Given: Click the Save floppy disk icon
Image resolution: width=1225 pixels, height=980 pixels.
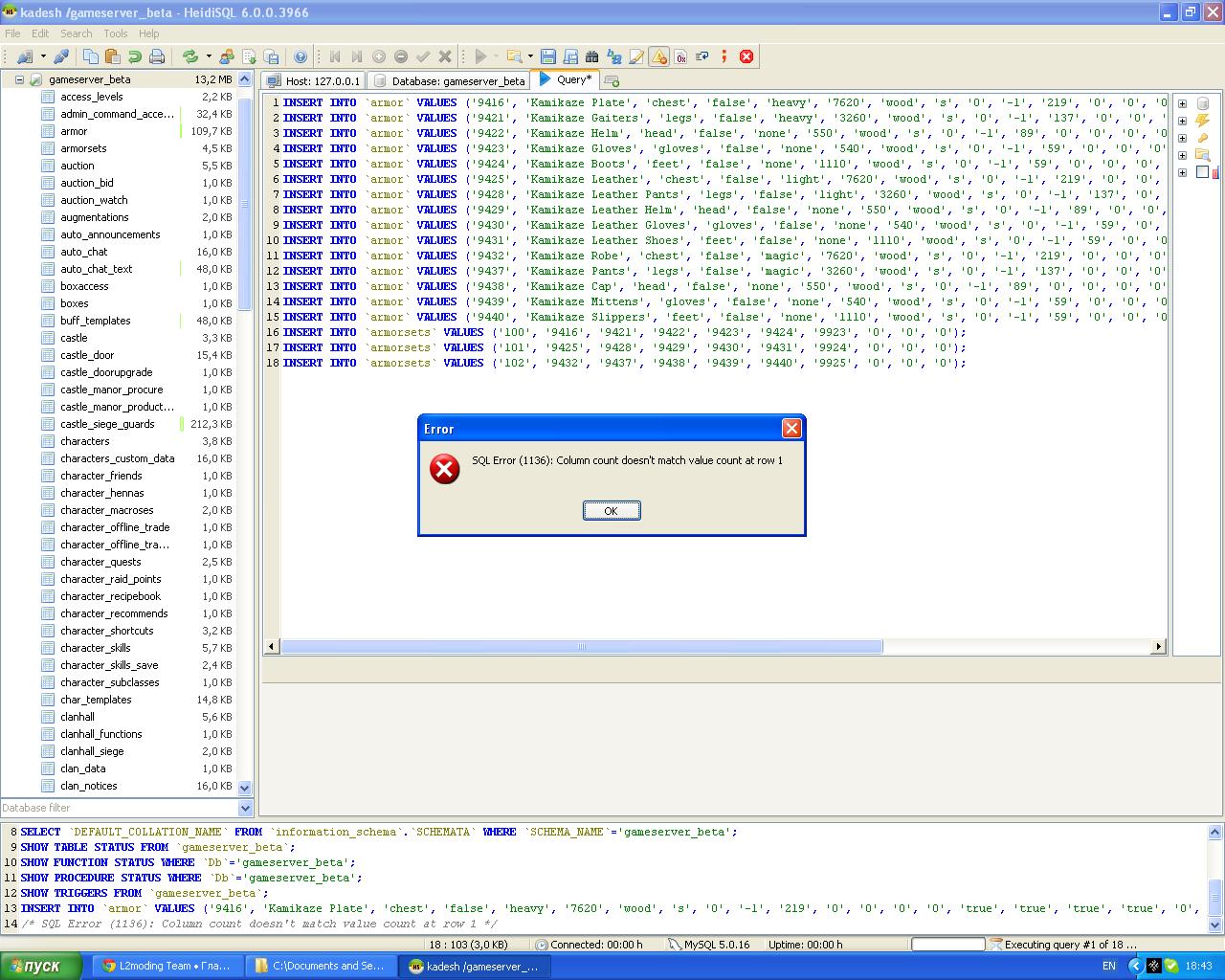Looking at the screenshot, I should click(x=548, y=56).
